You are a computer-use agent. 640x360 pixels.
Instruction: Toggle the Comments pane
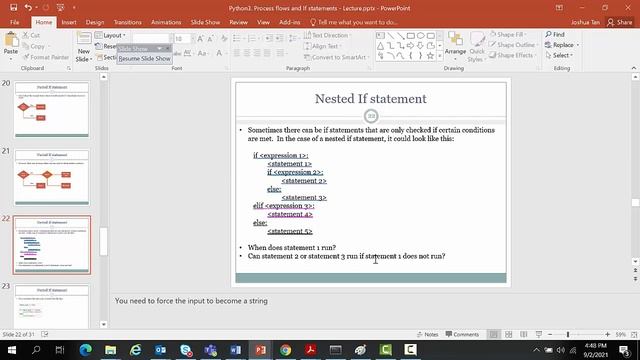pos(462,334)
